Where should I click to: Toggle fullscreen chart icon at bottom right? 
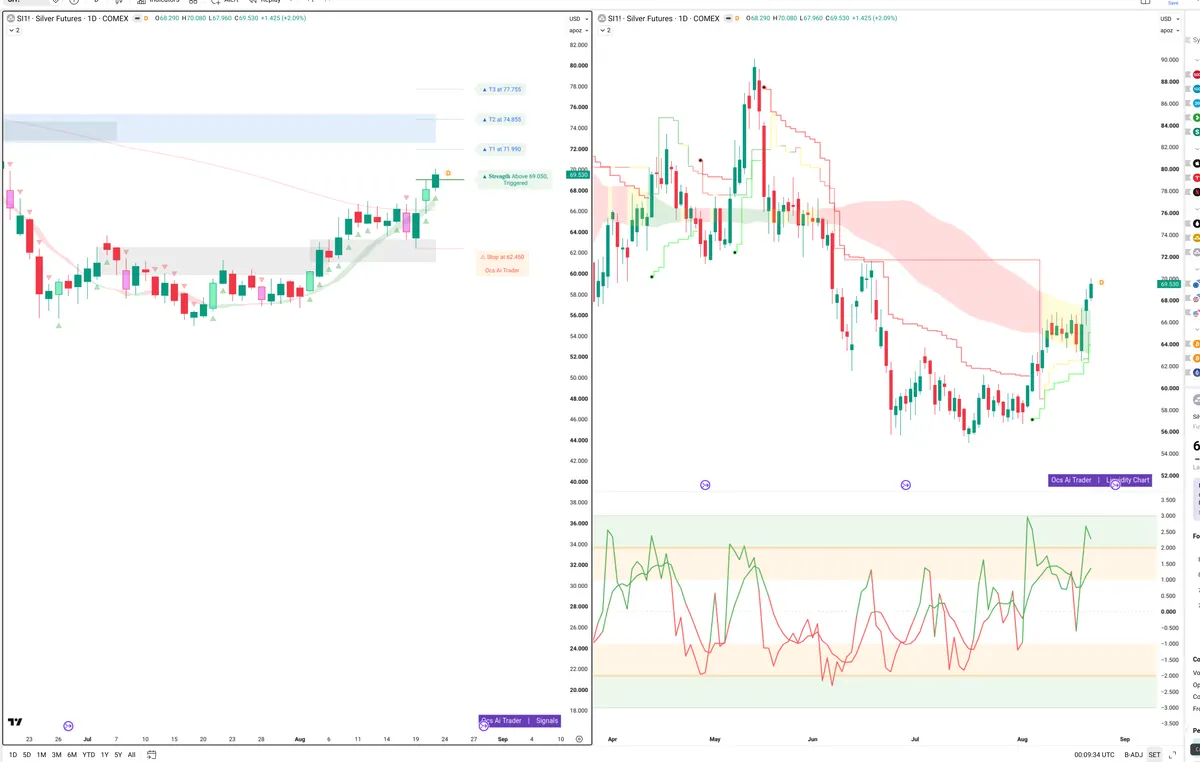pyautogui.click(x=1172, y=754)
